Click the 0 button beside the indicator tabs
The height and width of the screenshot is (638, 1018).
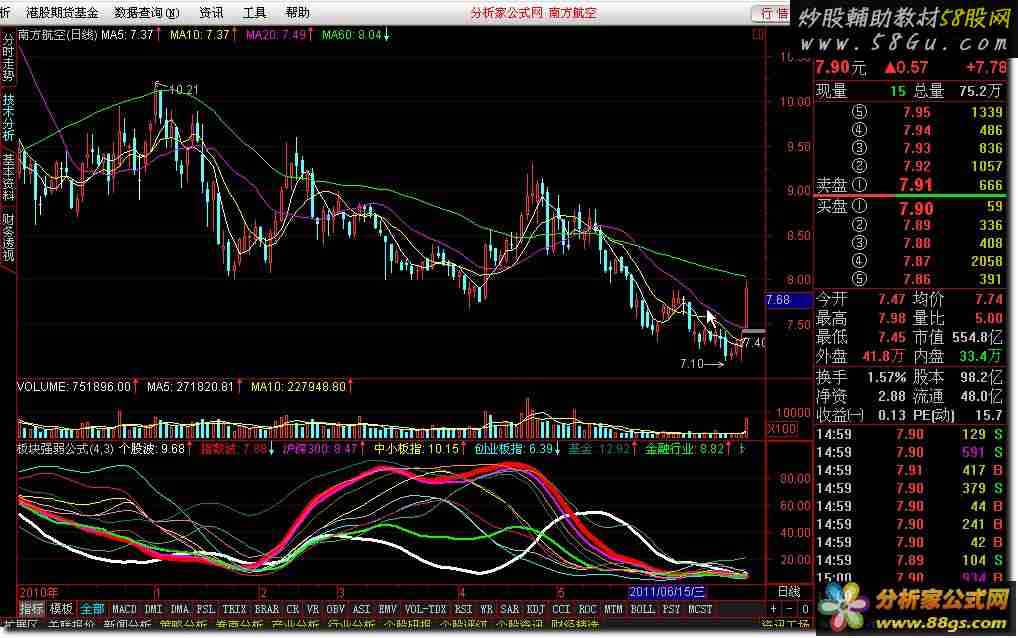[x=805, y=609]
